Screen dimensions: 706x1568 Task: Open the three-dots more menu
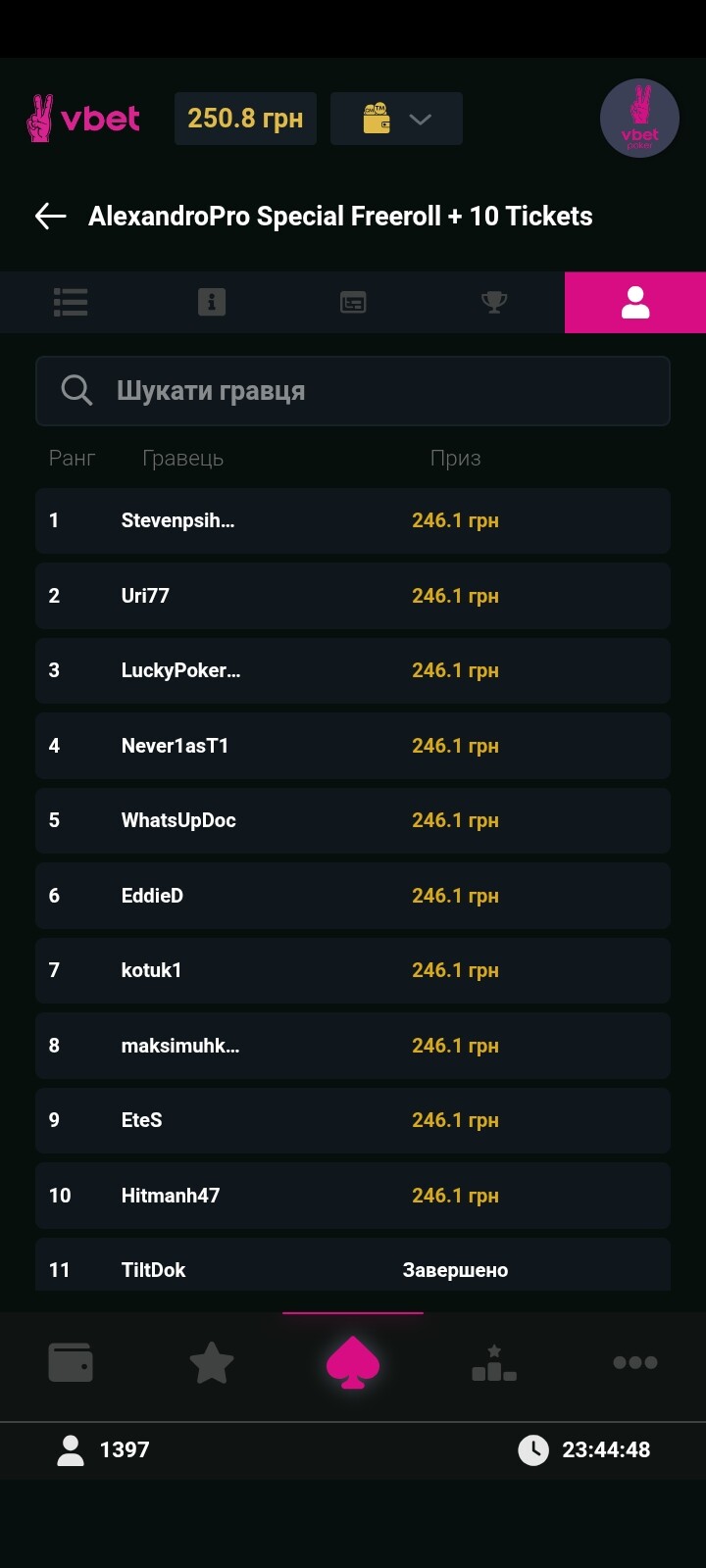pos(635,1362)
